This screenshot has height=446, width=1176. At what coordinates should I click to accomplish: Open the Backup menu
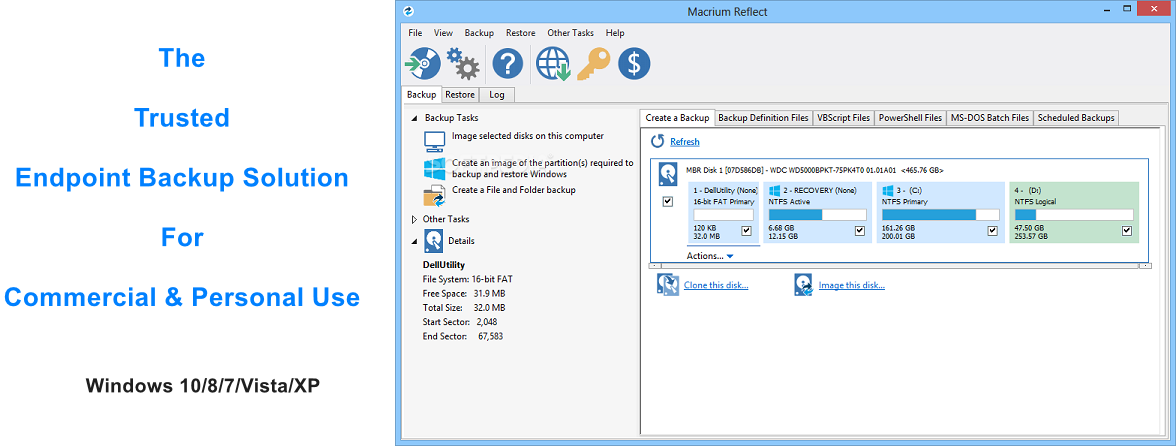click(x=479, y=33)
